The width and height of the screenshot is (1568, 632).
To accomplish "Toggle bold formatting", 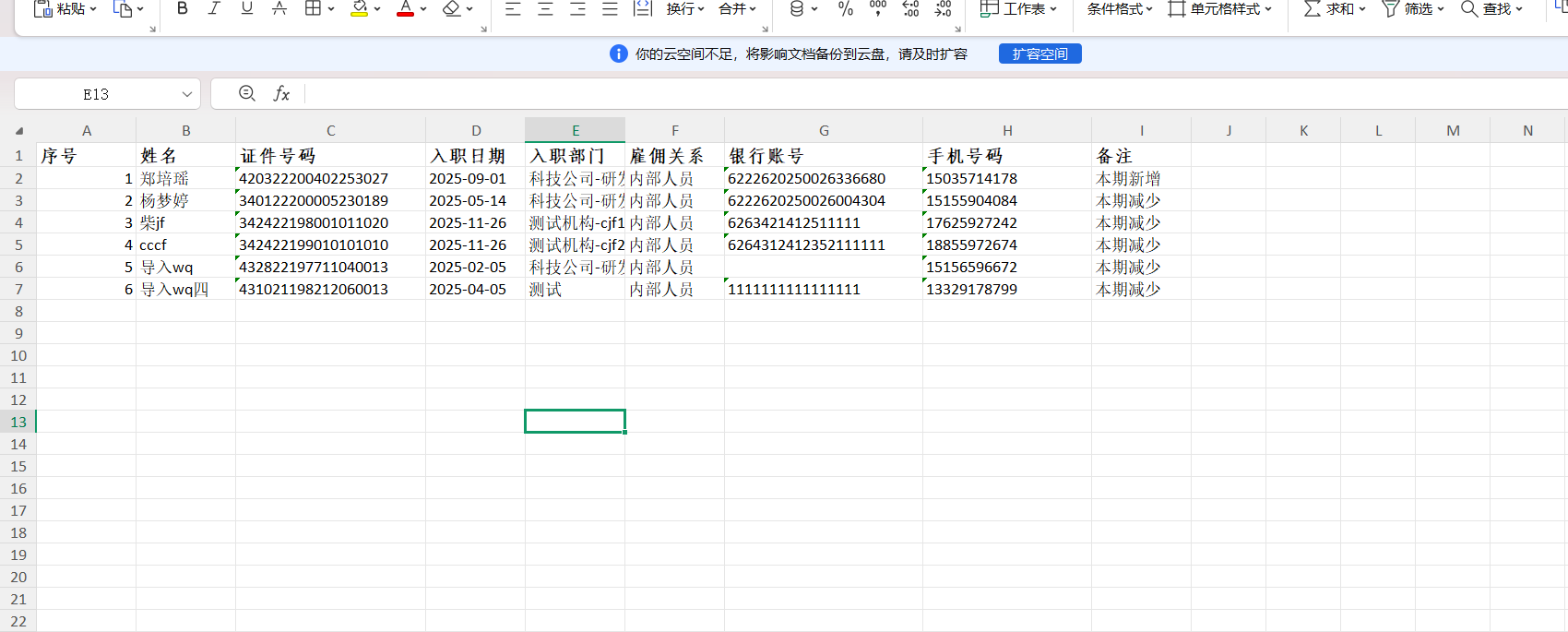I will (183, 8).
